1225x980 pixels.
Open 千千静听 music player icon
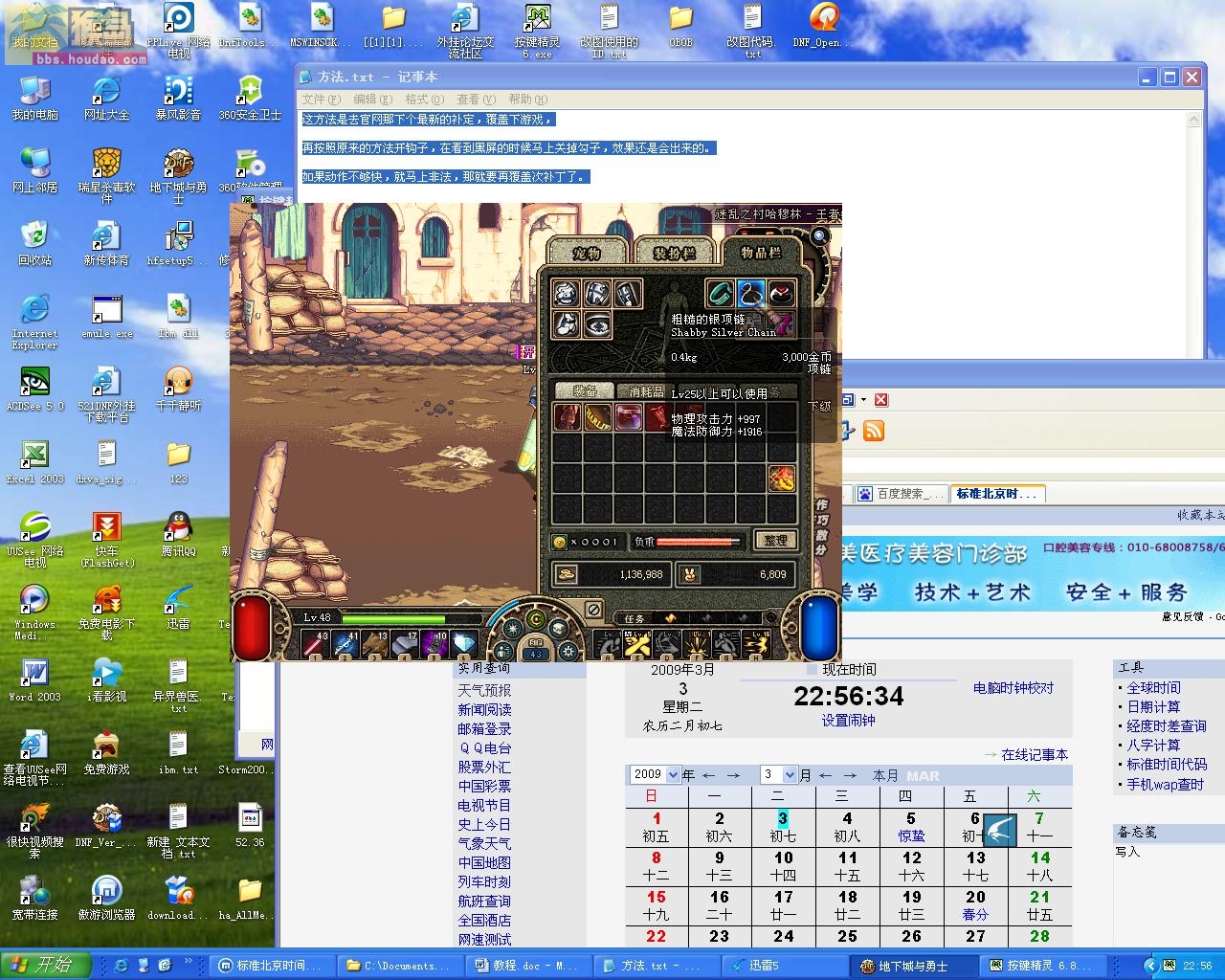pos(178,389)
